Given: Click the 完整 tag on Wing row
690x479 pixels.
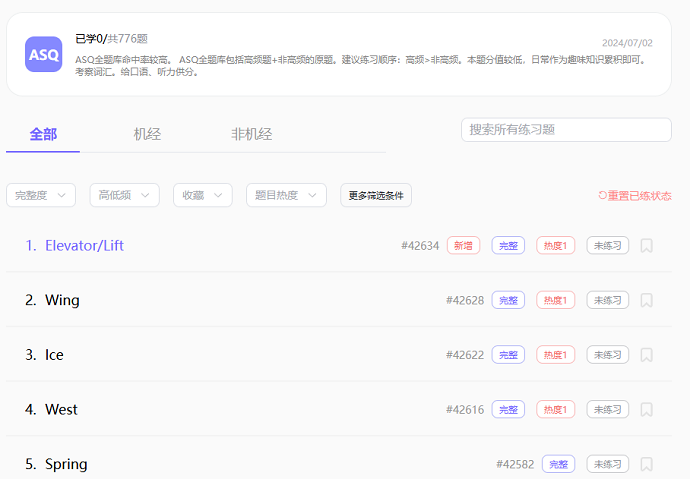Looking at the screenshot, I should 508,300.
